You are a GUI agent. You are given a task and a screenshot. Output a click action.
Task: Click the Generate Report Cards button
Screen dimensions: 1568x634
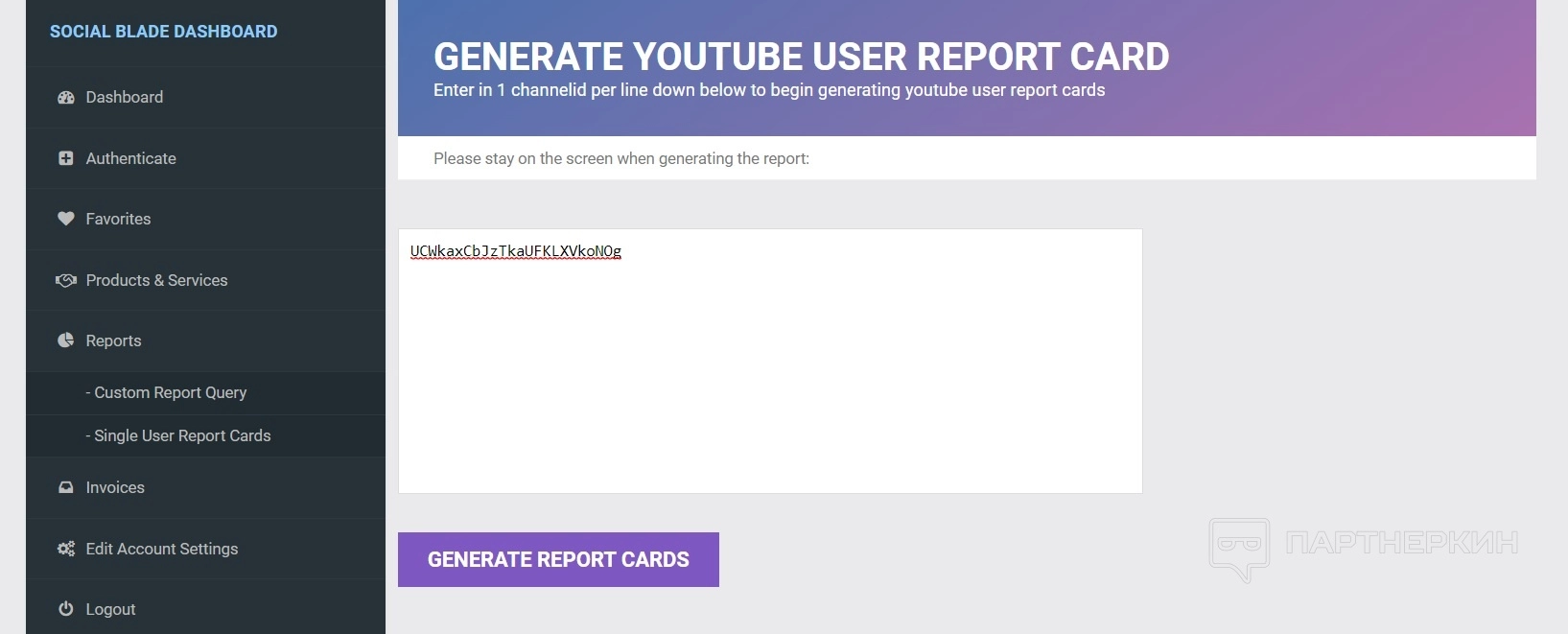[558, 559]
